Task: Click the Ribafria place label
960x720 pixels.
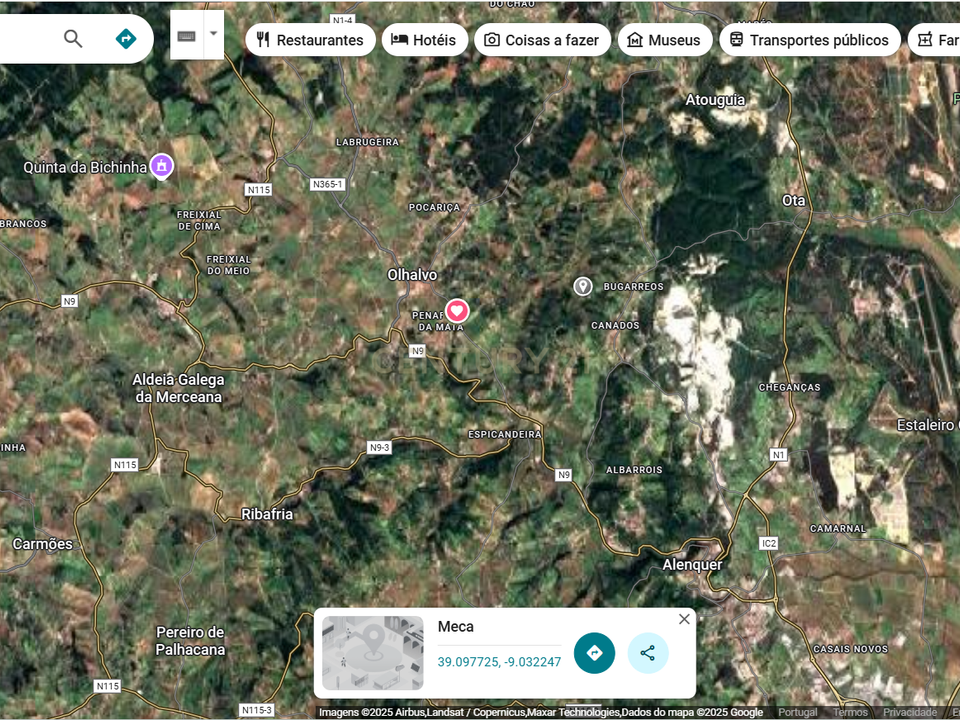Action: tap(267, 514)
